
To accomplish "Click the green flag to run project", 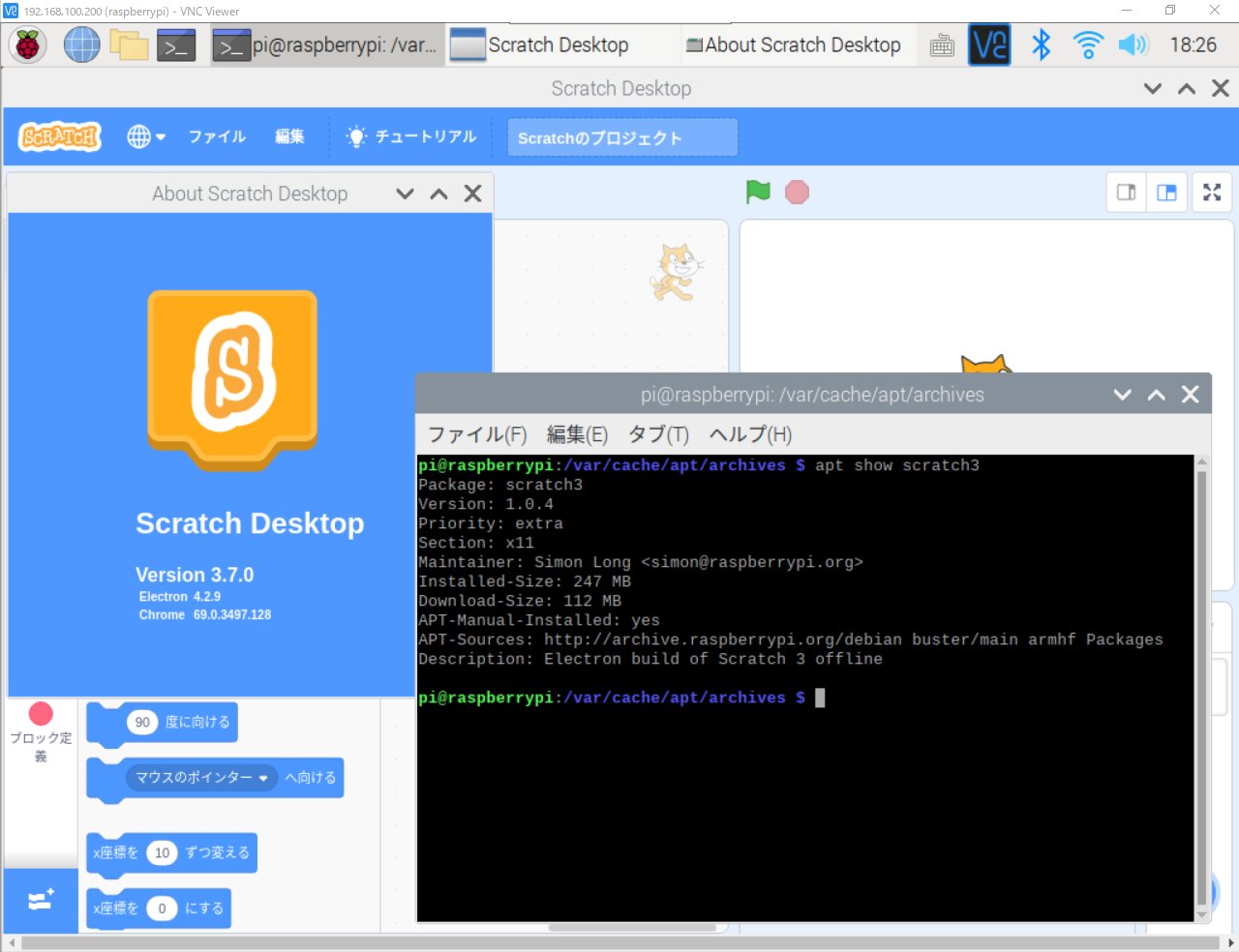I will point(758,192).
